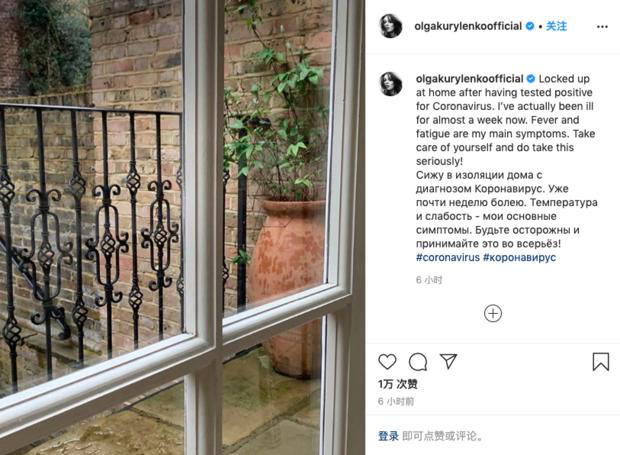Follow the account via 关注 button
Image resolution: width=620 pixels, height=455 pixels.
[x=556, y=26]
